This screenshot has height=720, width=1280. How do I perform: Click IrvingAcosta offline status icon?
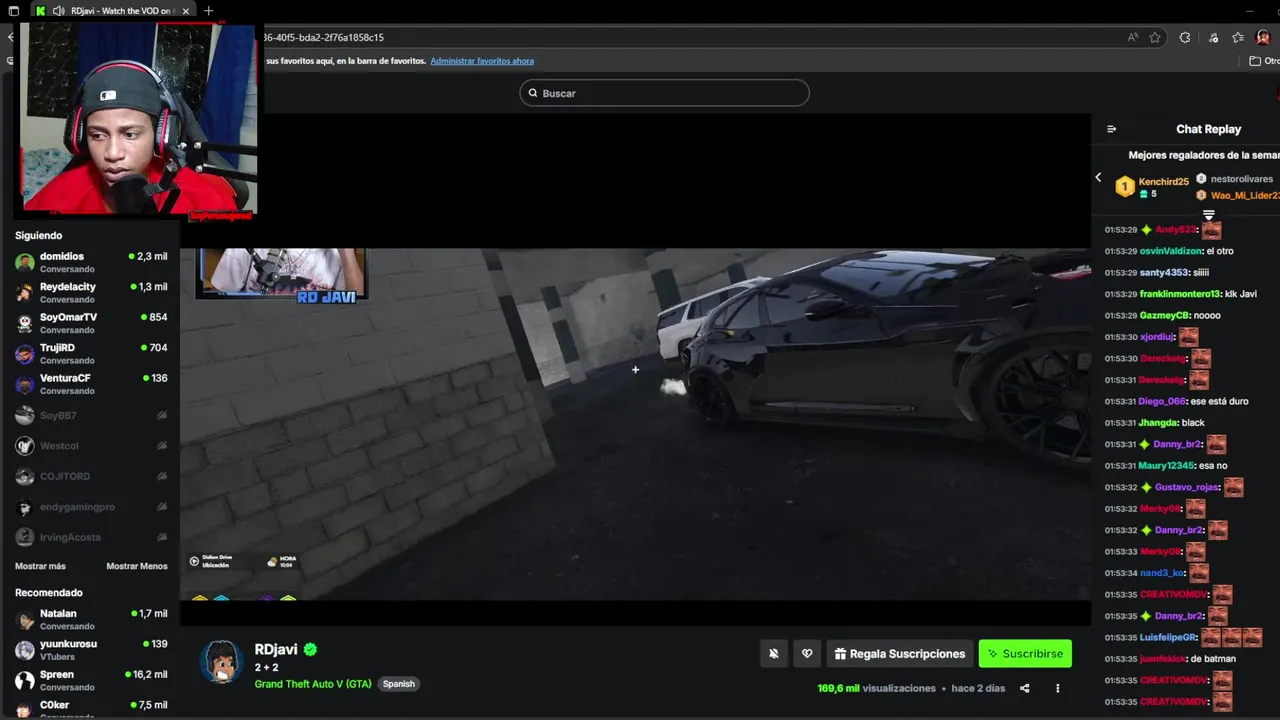pyautogui.click(x=162, y=537)
